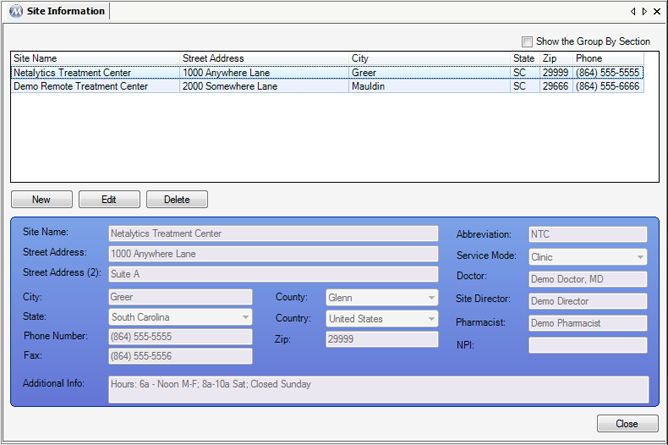Open the Country dropdown
The image size is (668, 445).
pos(382,319)
